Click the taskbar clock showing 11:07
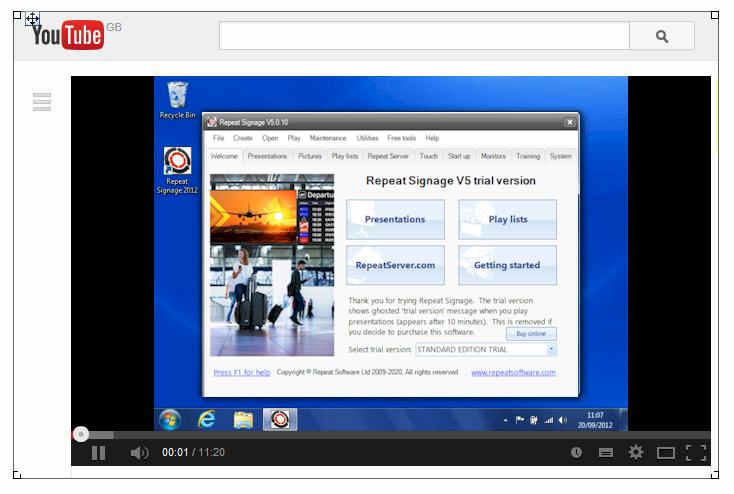 click(595, 420)
